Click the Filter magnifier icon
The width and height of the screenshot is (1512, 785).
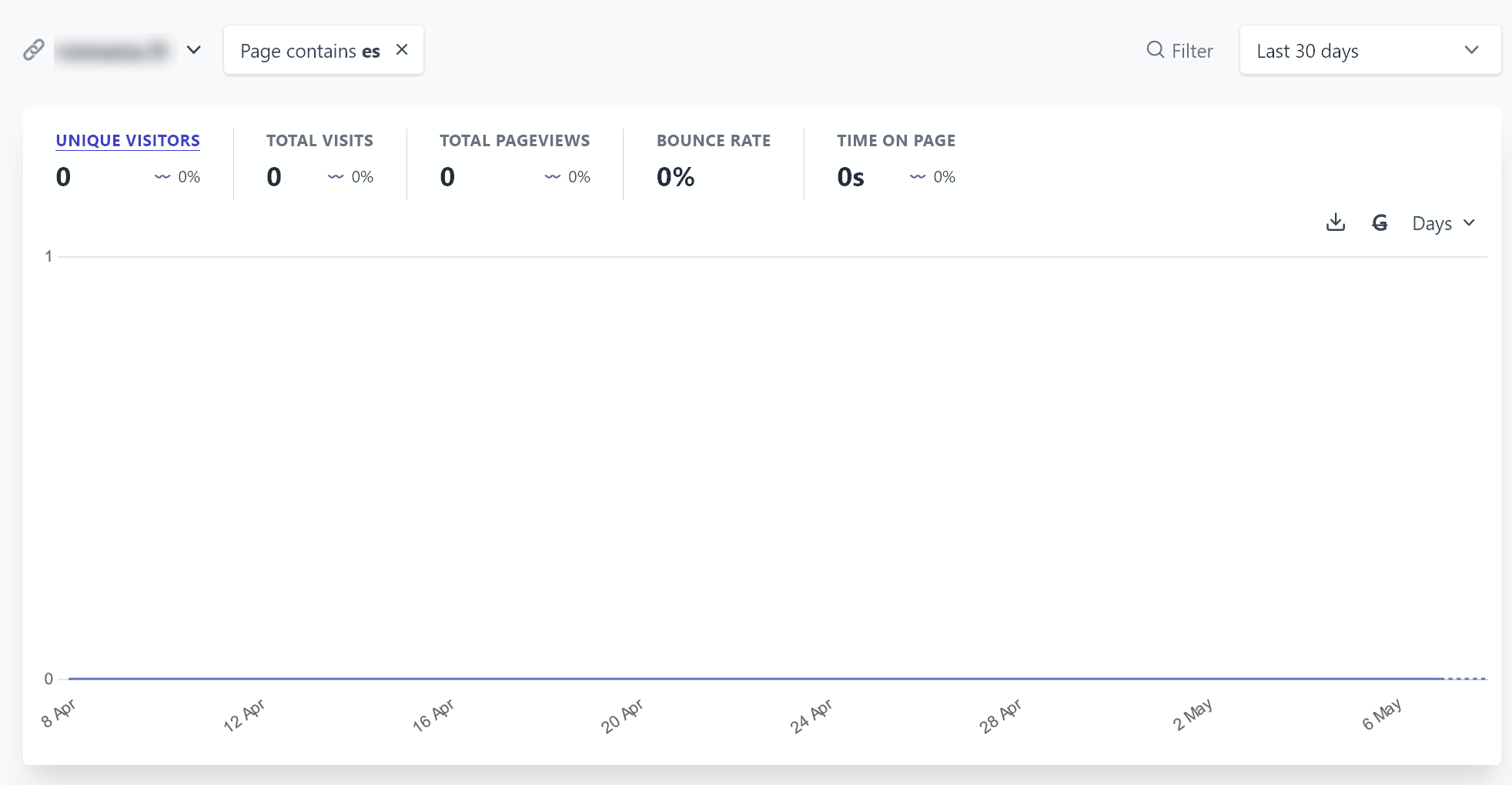[x=1154, y=50]
